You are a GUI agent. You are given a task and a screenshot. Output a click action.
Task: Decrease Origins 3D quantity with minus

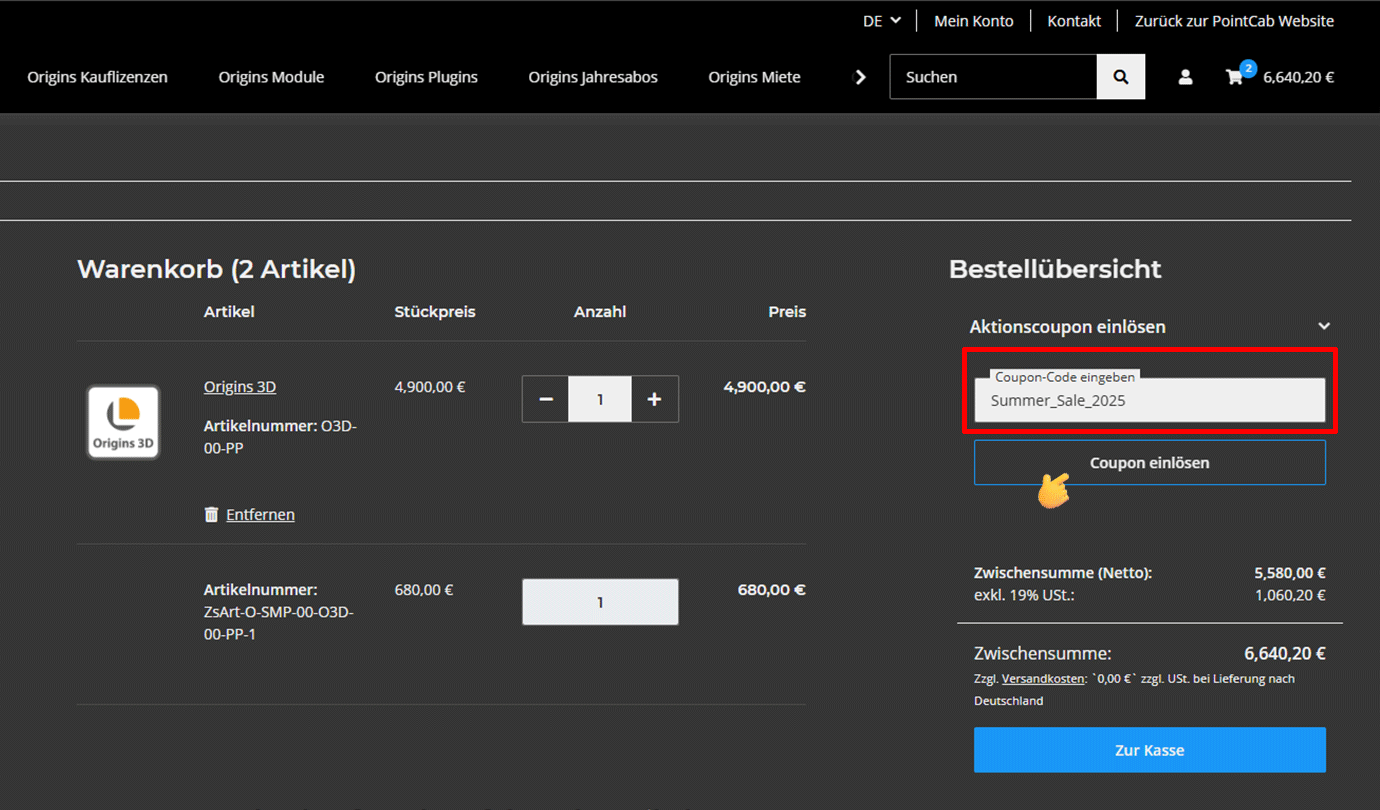pos(546,399)
